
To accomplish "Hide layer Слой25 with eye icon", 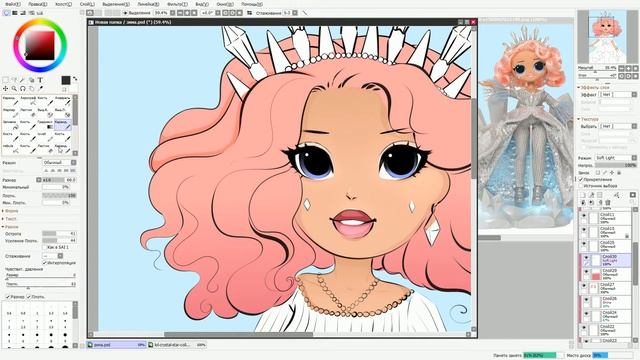I will tap(584, 244).
